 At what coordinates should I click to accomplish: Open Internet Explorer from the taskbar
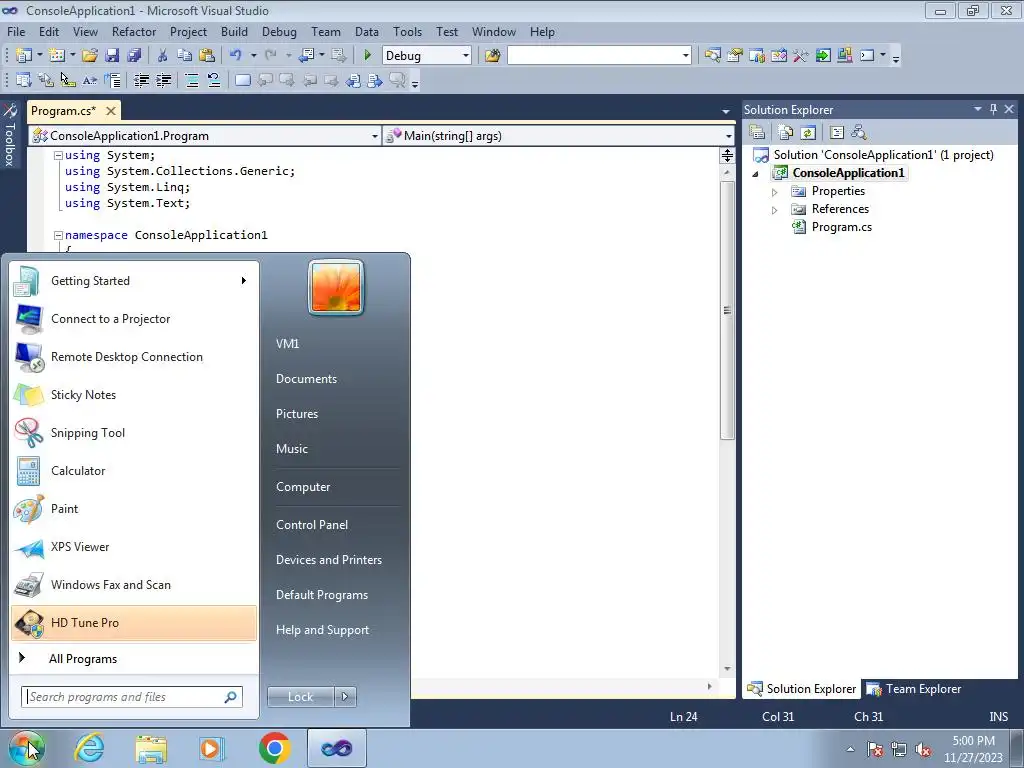click(x=89, y=748)
